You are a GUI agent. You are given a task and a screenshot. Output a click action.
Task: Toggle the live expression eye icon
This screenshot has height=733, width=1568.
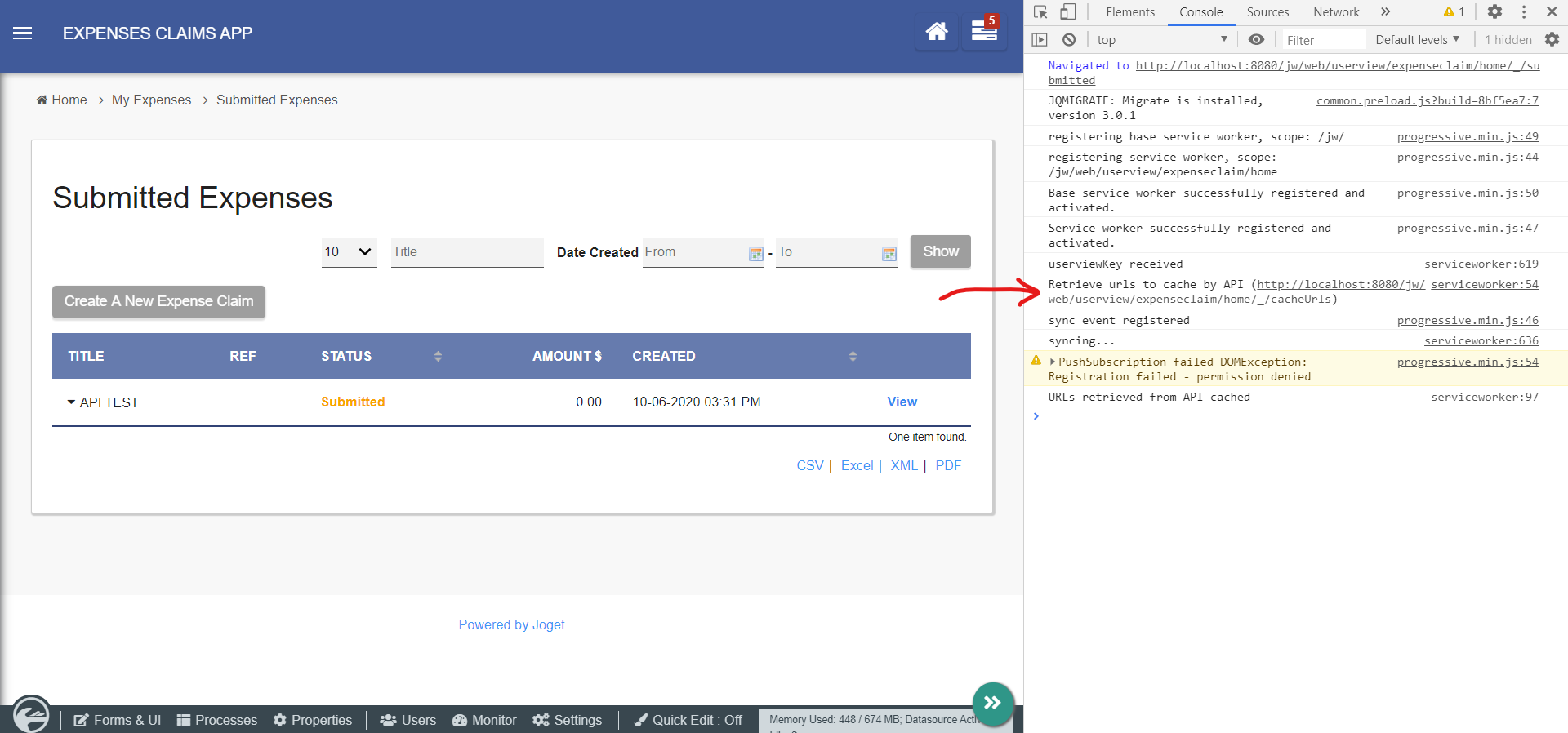point(1256,40)
